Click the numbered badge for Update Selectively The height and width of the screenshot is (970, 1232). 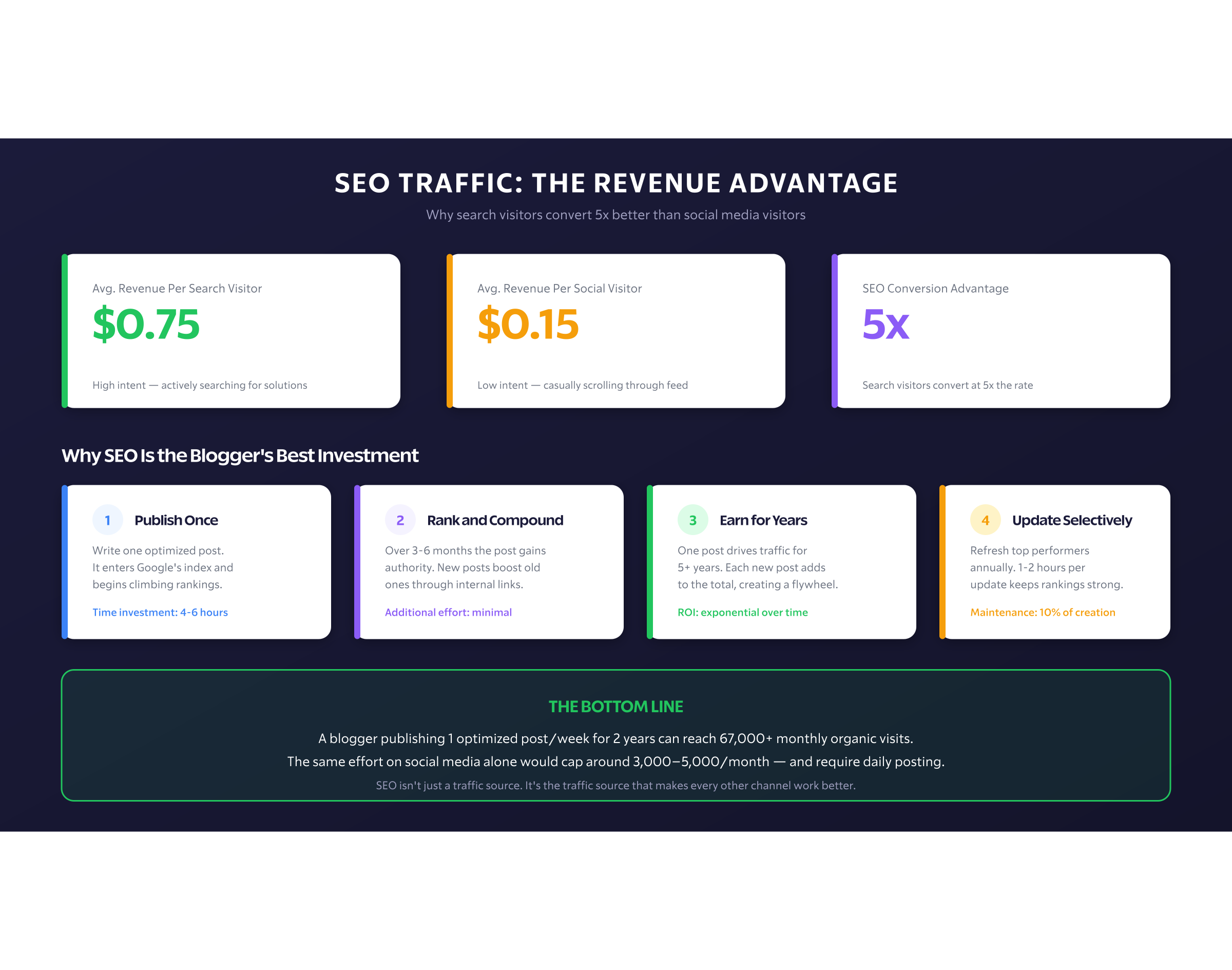tap(985, 520)
